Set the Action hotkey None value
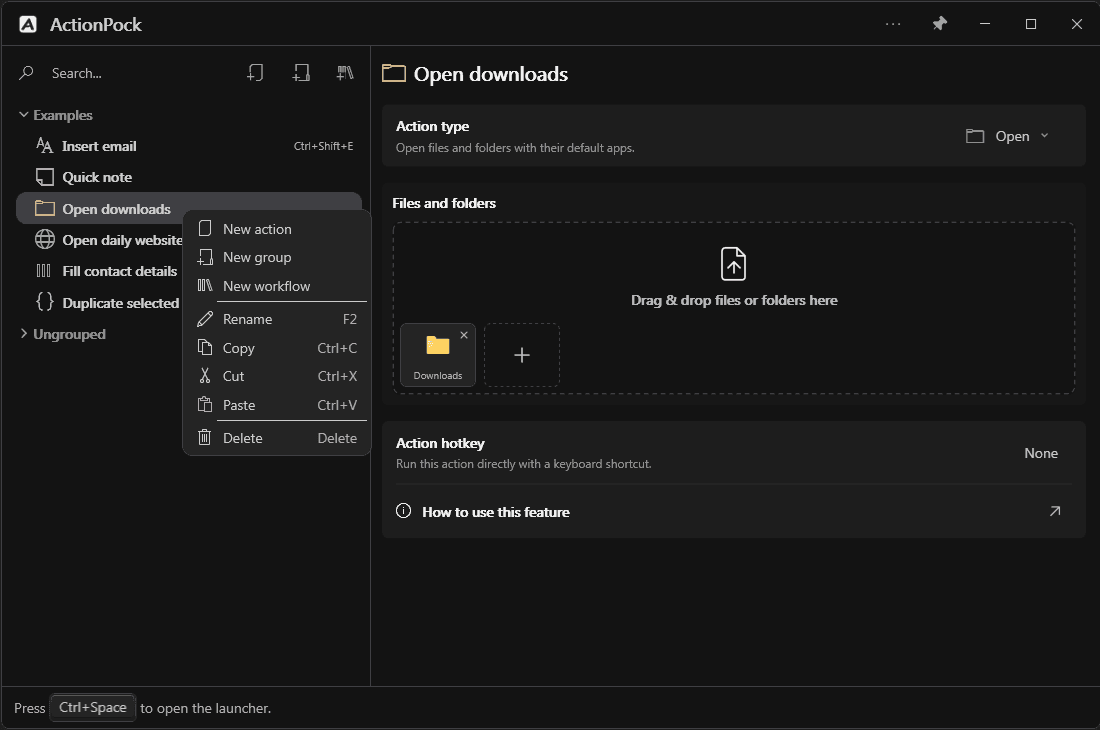 1041,454
